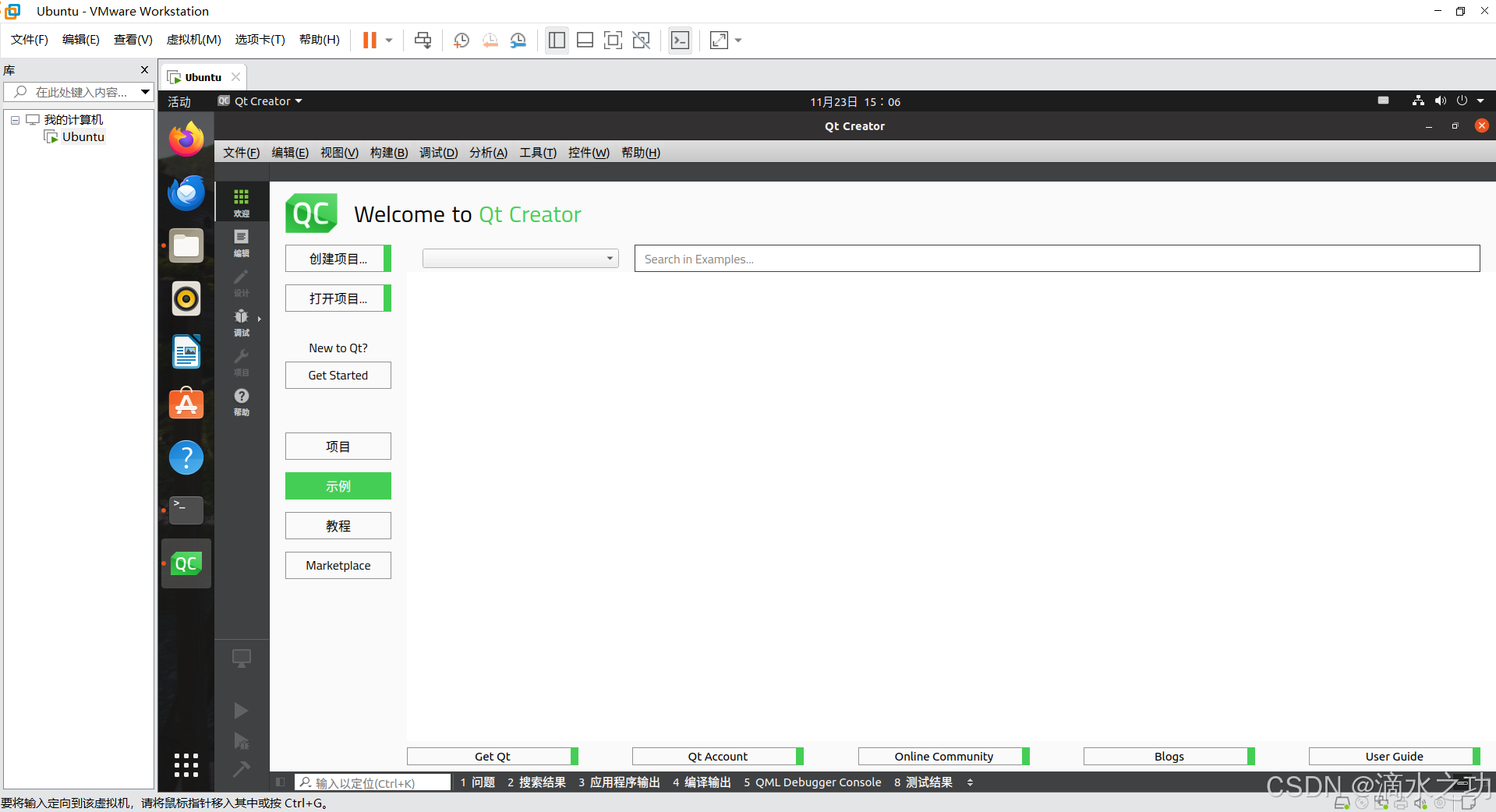This screenshot has height=812, width=1496.
Task: Open the 构建(B) menu in Qt Creator
Action: pyautogui.click(x=389, y=153)
